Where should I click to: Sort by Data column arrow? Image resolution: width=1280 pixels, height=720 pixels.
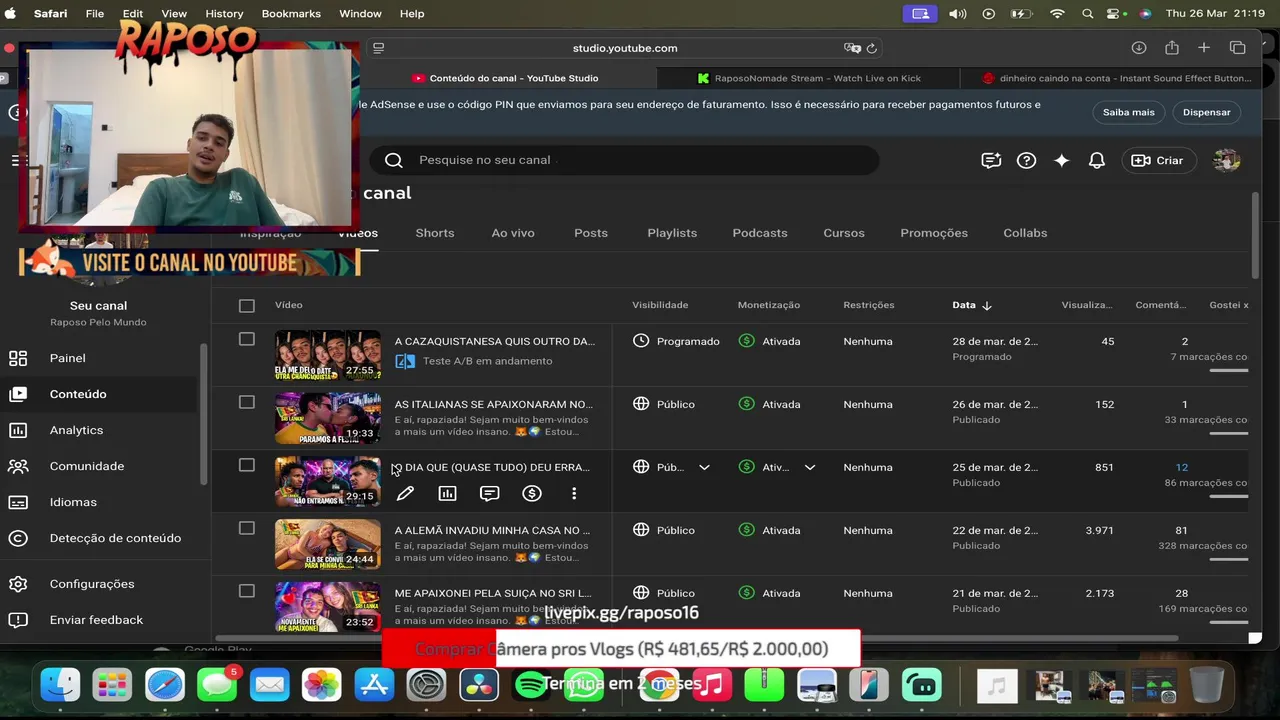point(987,305)
